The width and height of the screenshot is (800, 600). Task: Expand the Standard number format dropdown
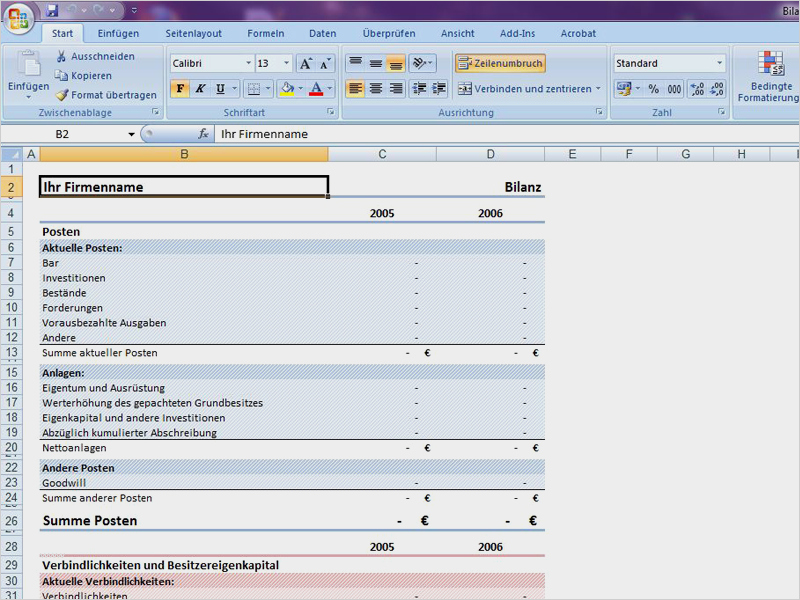719,63
